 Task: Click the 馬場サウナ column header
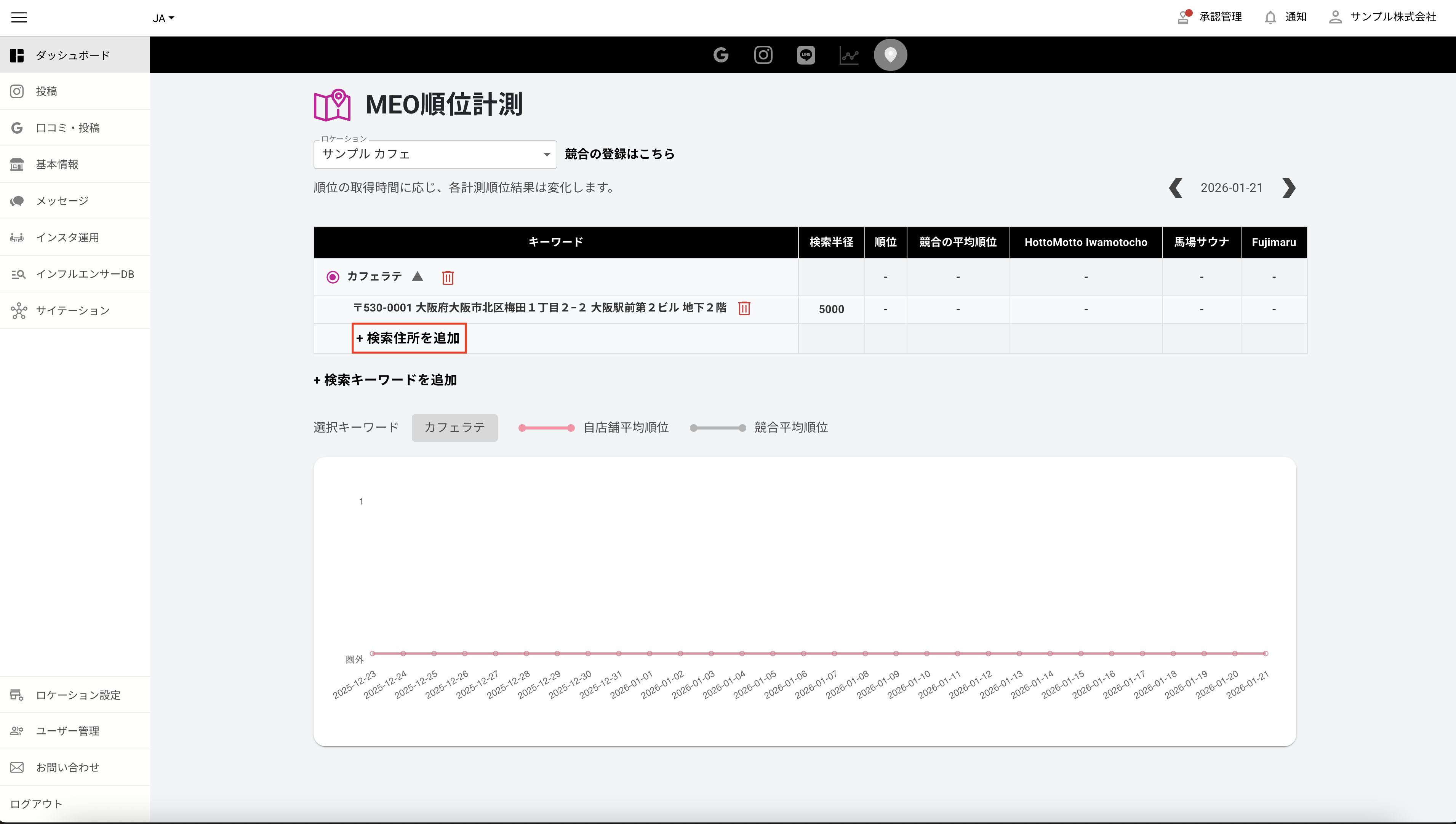1201,242
